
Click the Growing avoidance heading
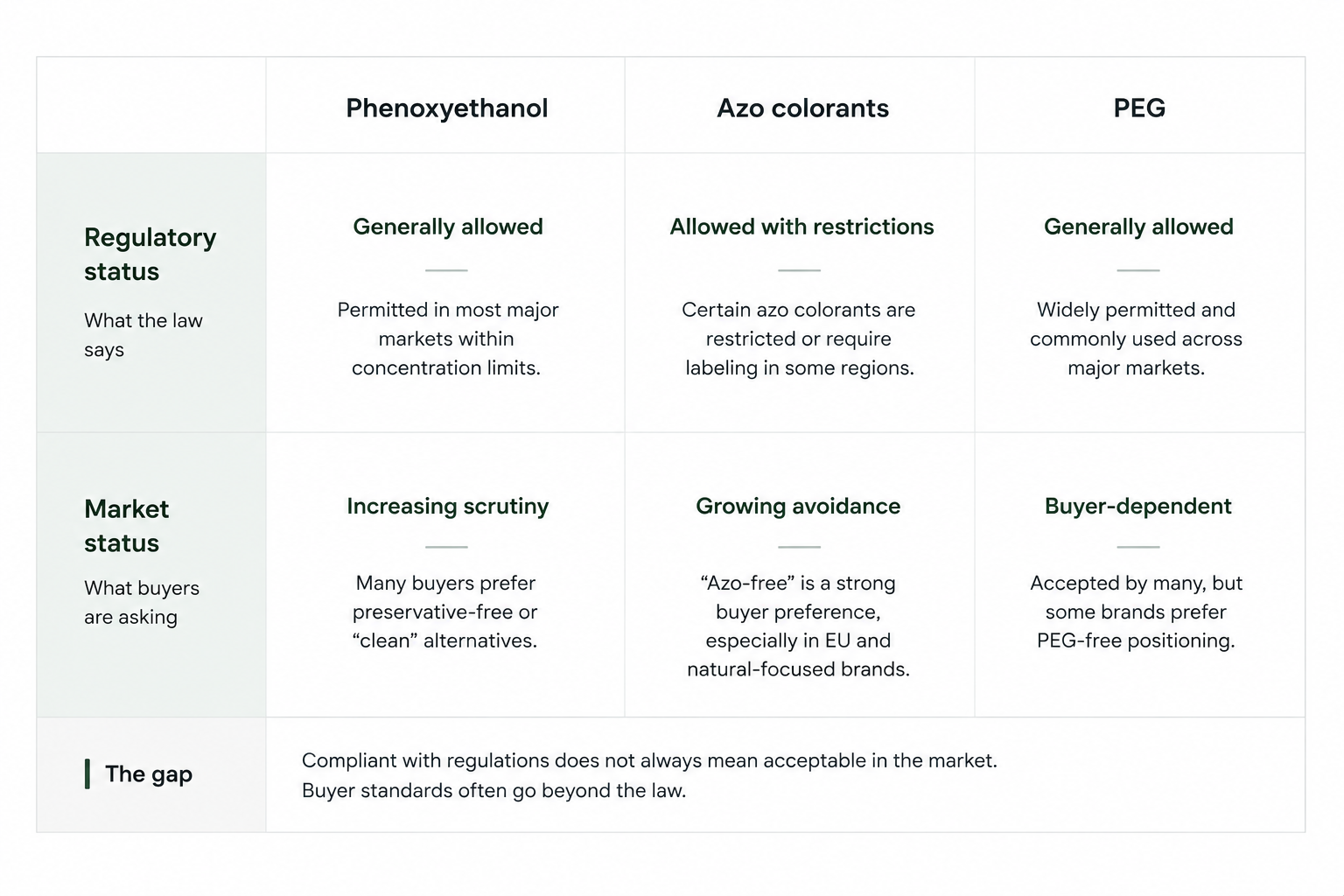tap(798, 506)
